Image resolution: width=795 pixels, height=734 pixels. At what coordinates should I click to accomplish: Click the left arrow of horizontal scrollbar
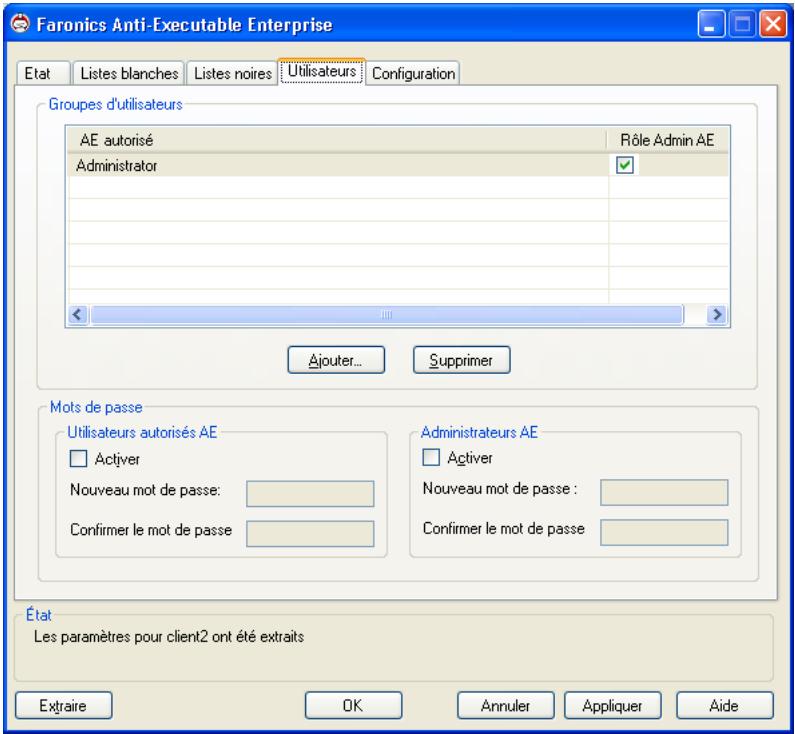[x=78, y=314]
